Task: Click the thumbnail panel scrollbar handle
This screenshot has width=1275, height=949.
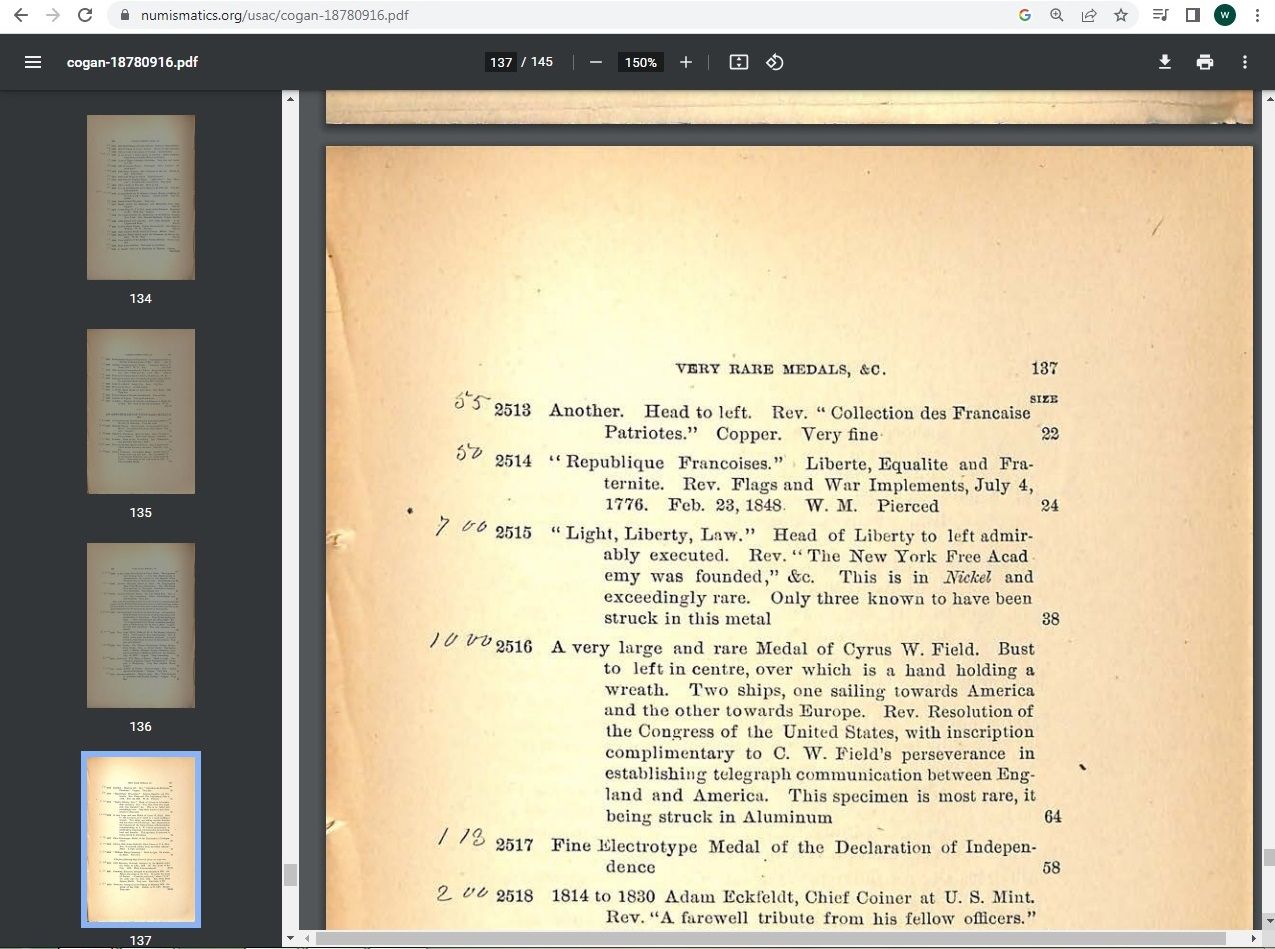Action: point(290,875)
